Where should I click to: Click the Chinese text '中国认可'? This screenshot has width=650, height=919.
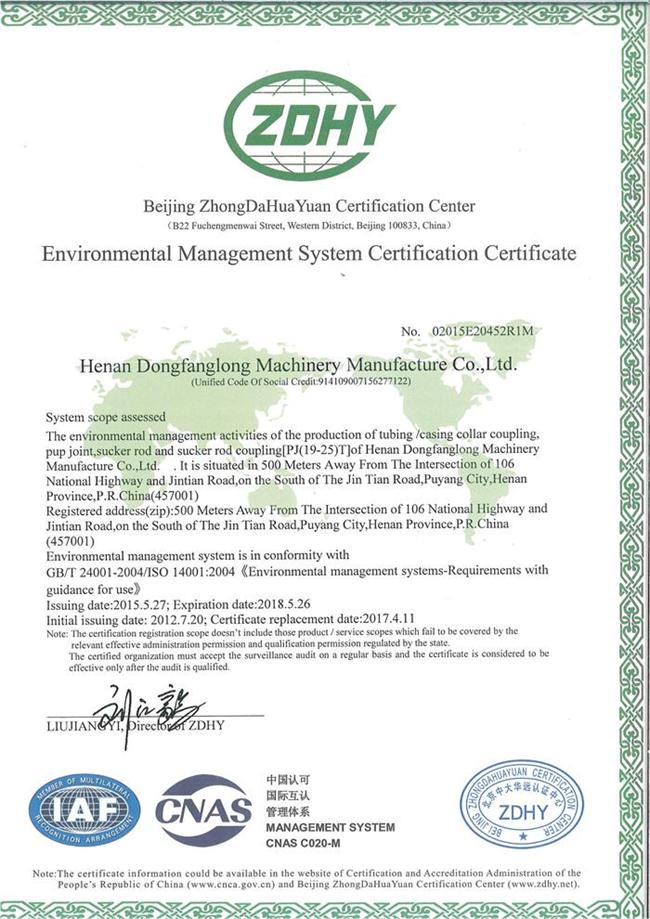click(x=288, y=780)
